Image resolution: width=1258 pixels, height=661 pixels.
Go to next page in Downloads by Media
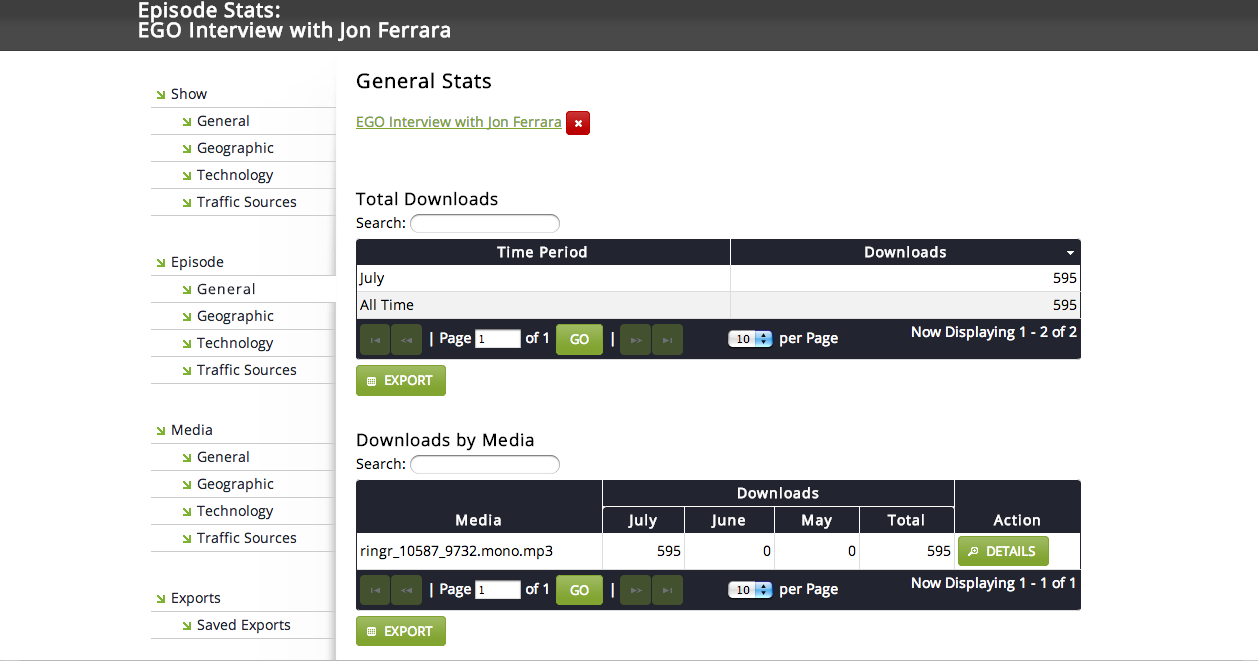pos(635,590)
